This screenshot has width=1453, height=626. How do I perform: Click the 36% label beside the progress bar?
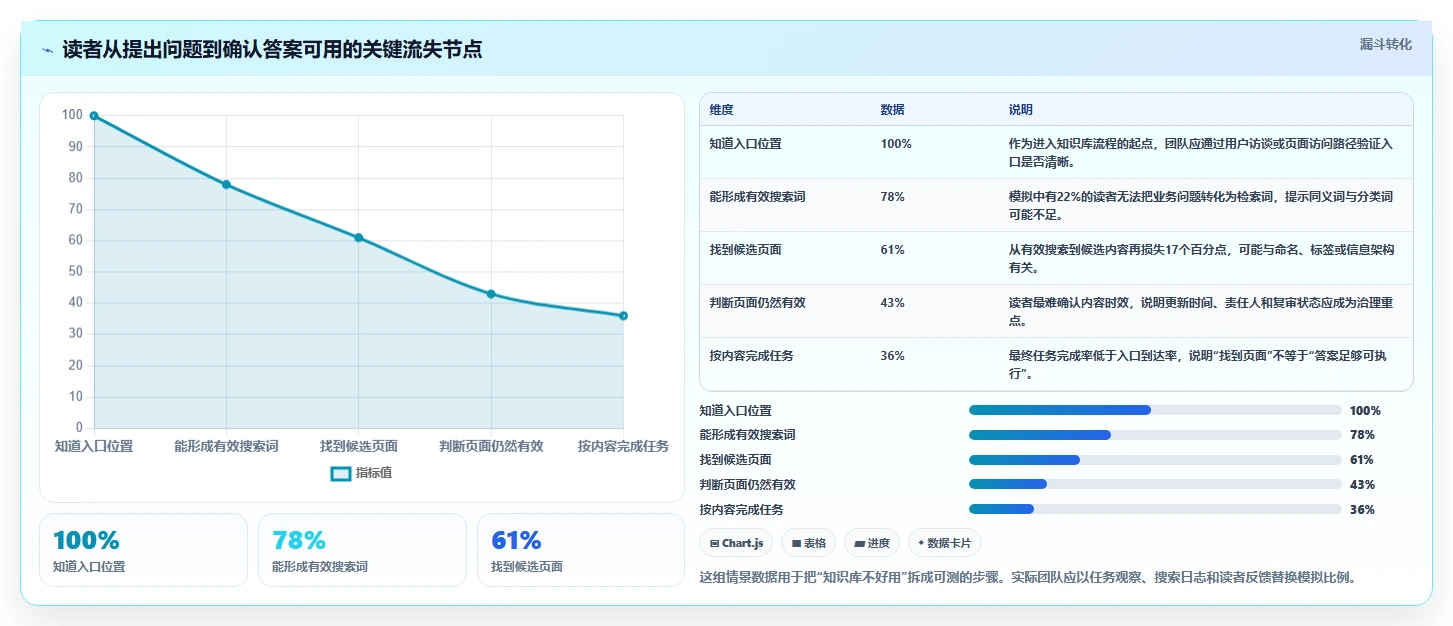point(1362,510)
